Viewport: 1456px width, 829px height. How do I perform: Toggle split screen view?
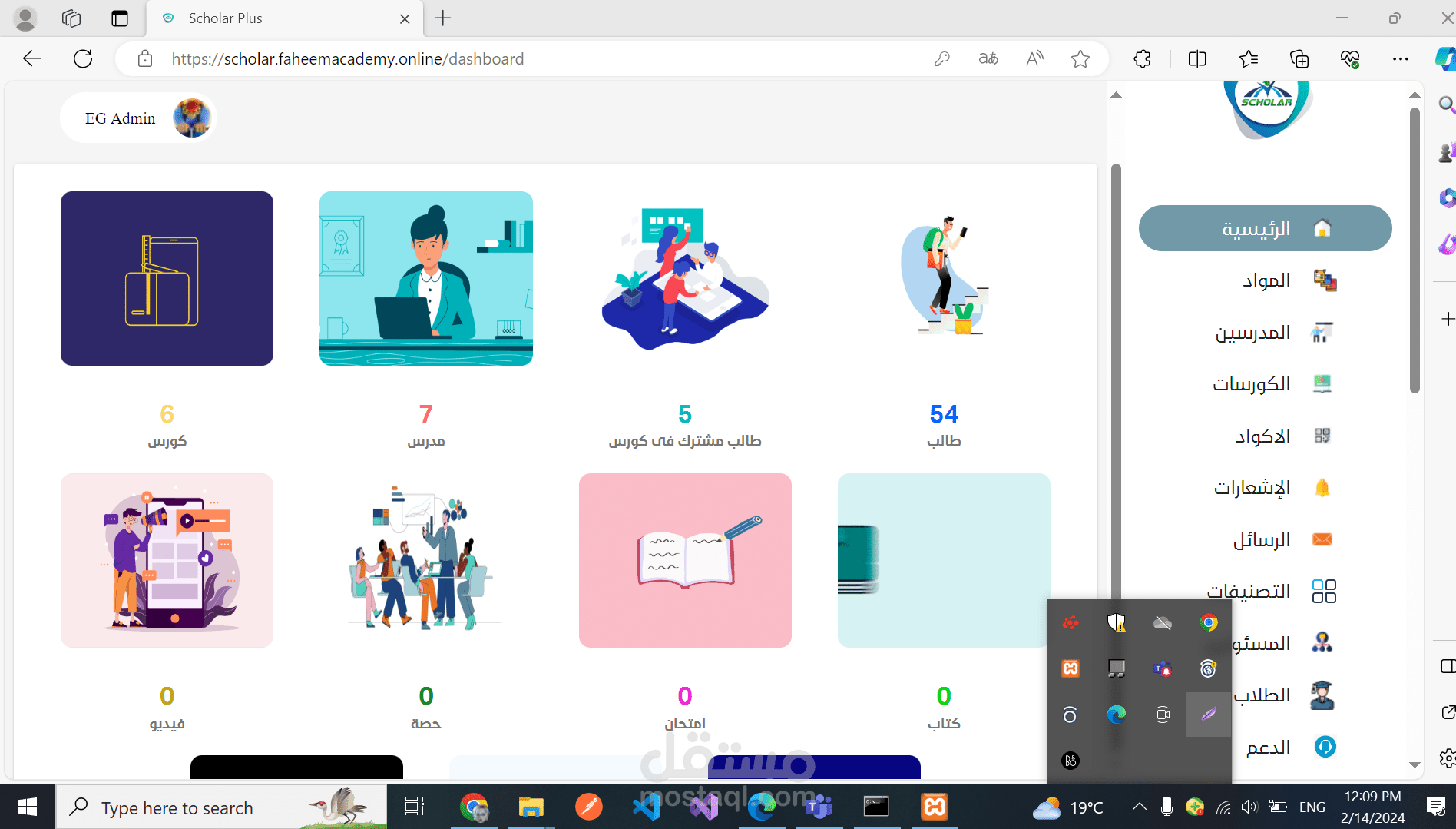pos(1197,58)
